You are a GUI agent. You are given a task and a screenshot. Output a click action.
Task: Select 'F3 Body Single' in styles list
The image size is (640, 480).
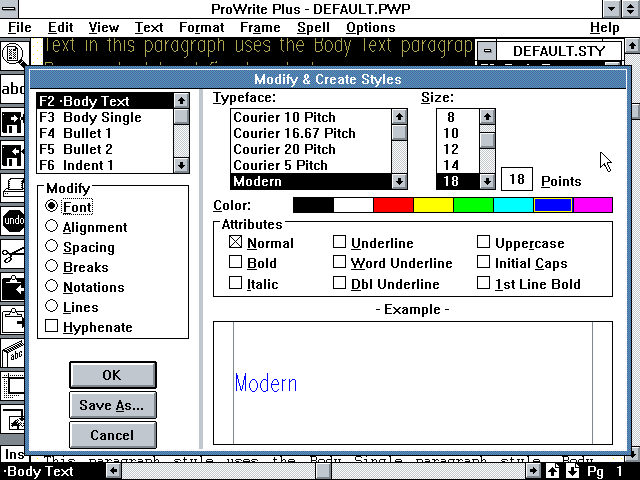coord(105,117)
